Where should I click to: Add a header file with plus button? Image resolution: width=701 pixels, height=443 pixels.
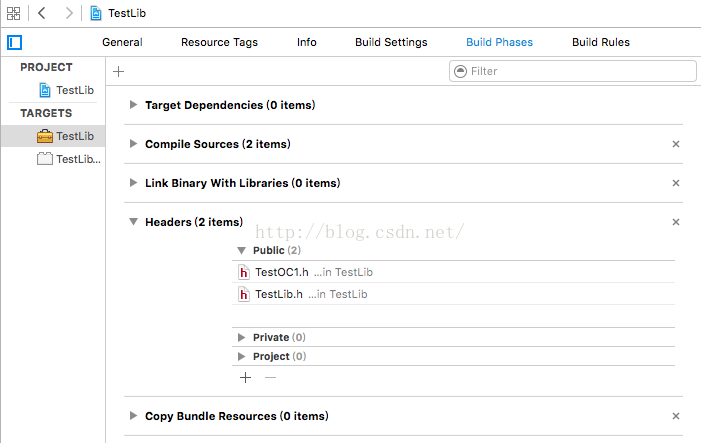(245, 378)
